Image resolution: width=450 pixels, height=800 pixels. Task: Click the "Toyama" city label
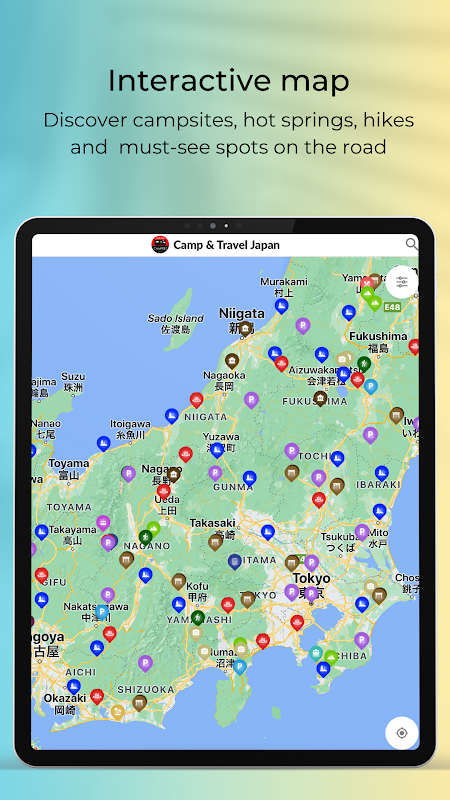(x=68, y=464)
